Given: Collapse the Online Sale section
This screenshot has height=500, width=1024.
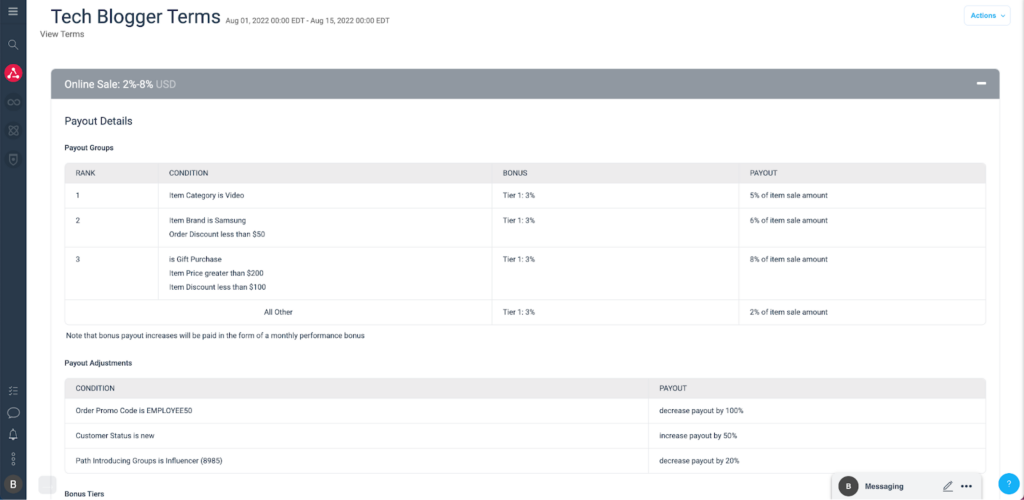Looking at the screenshot, I should click(981, 84).
